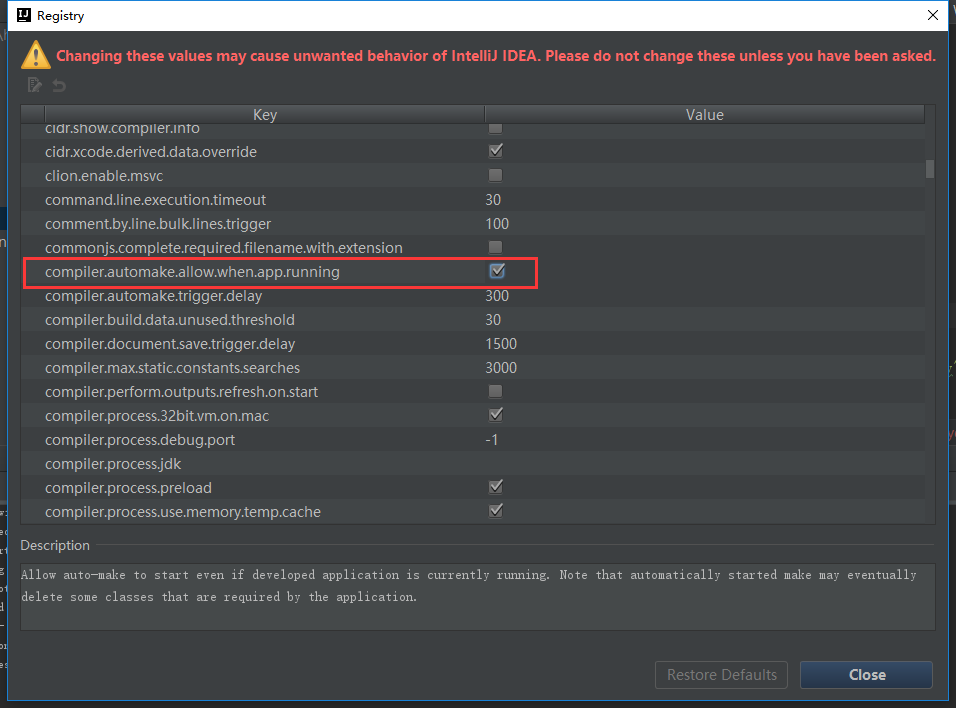Toggle compiler.process.use.memory.temp.cache checkbox
This screenshot has width=956, height=708.
point(495,511)
